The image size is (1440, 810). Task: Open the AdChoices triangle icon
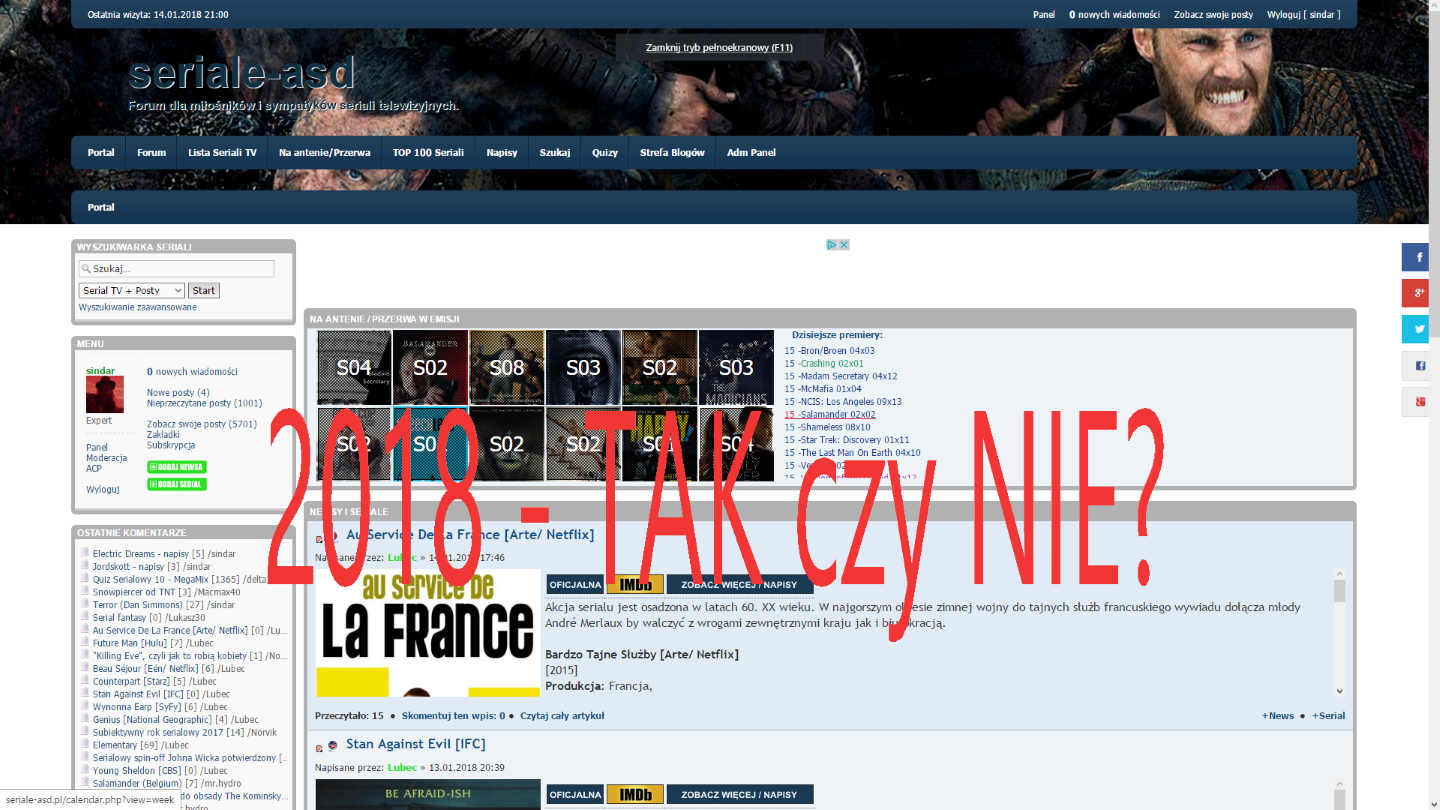832,244
